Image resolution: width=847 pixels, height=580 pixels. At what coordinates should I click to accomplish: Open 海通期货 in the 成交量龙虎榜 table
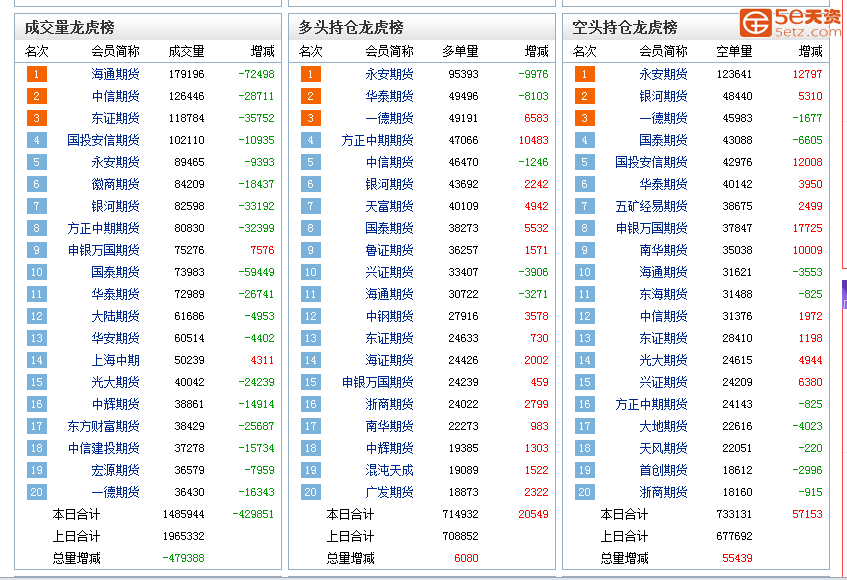[115, 74]
